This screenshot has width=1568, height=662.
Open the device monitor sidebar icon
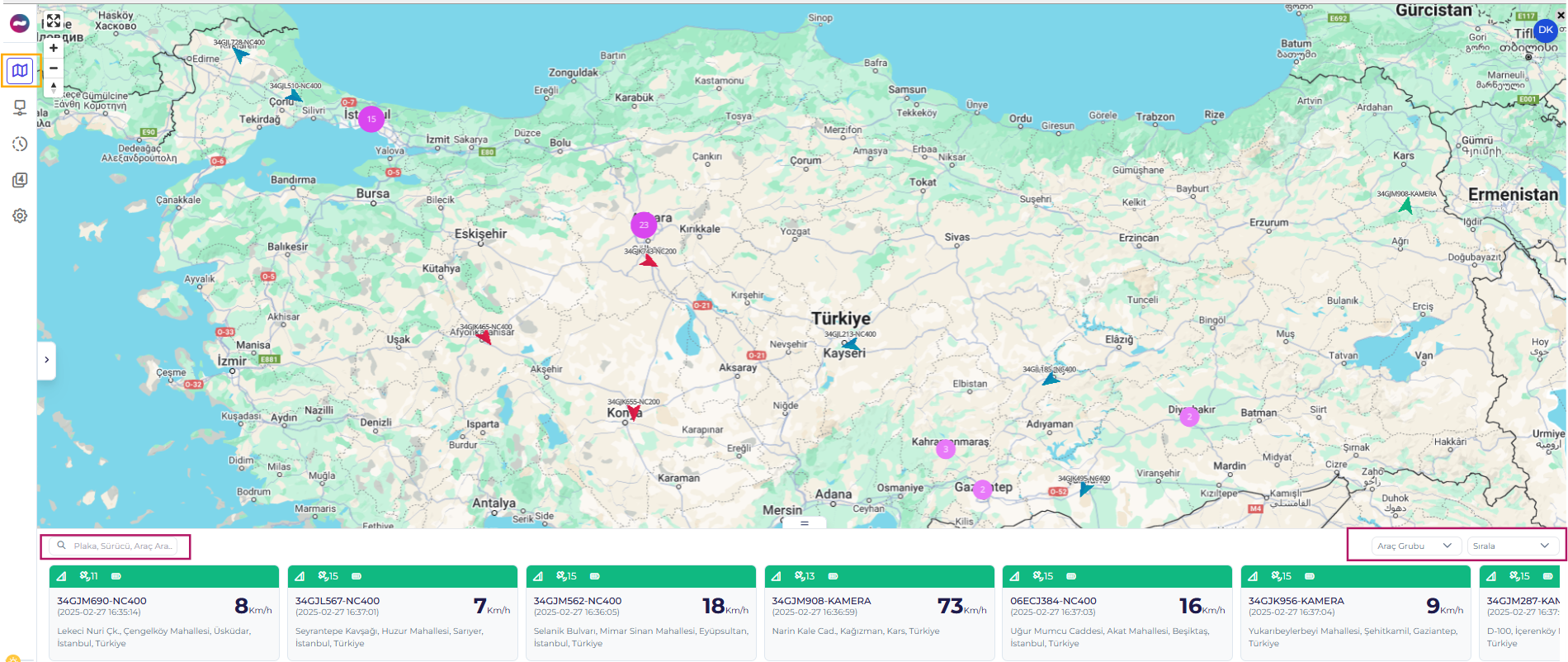20,107
